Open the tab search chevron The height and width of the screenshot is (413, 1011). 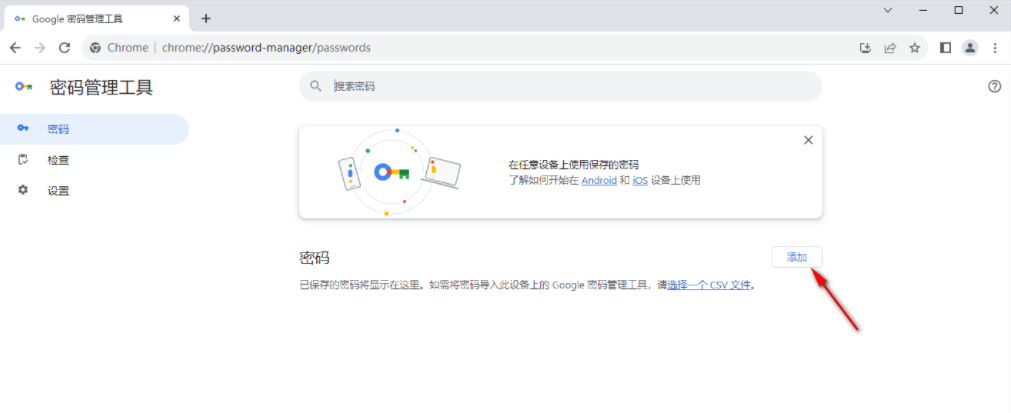pyautogui.click(x=888, y=10)
